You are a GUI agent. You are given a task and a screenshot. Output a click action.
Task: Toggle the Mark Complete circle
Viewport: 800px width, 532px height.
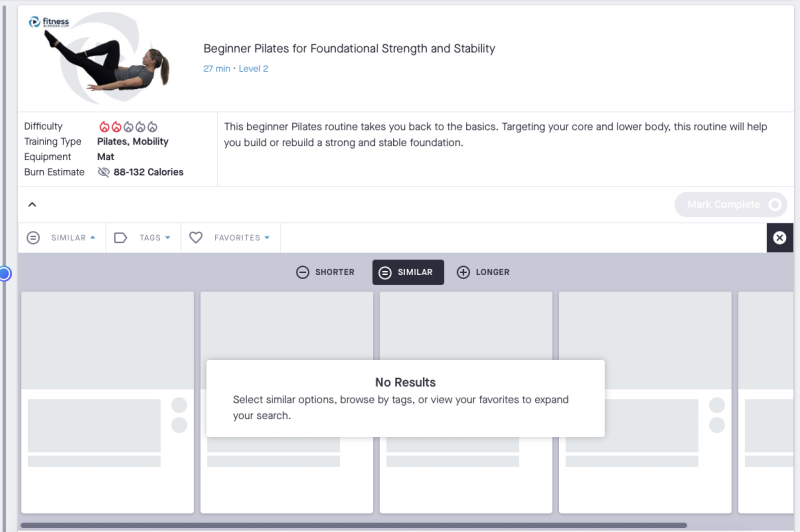tap(775, 204)
